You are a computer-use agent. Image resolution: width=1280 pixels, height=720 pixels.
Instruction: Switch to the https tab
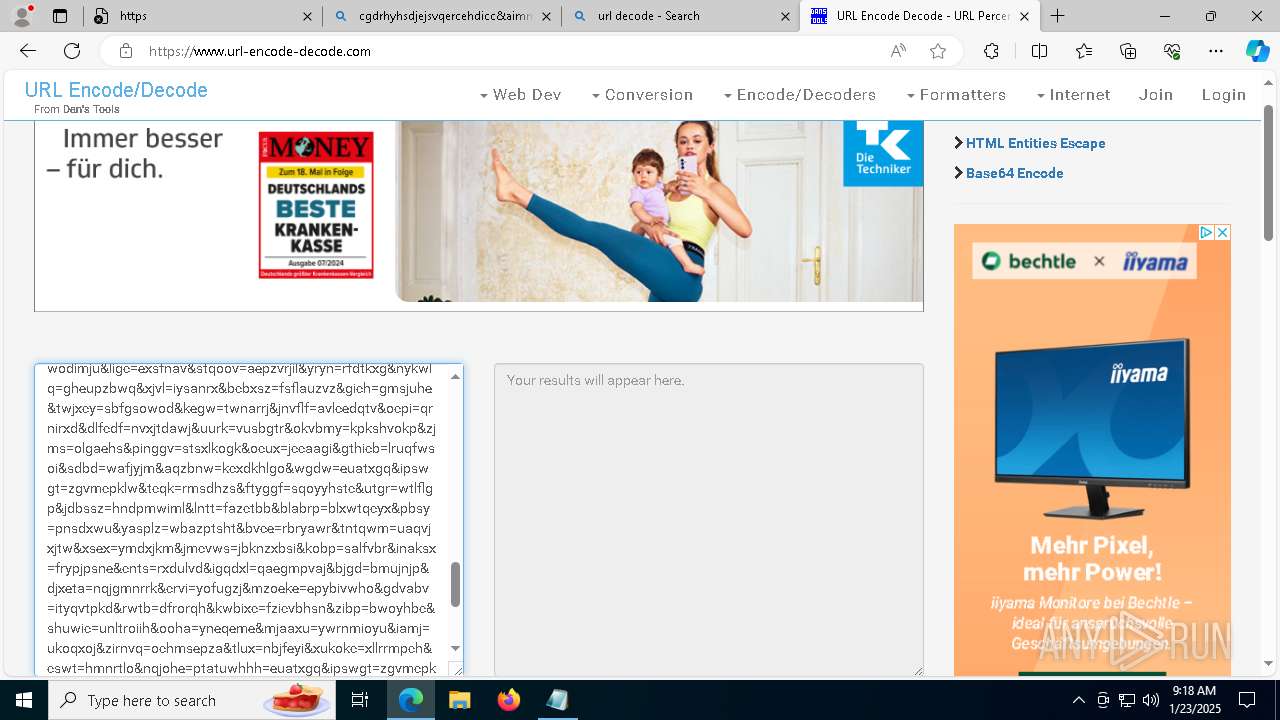tap(202, 16)
